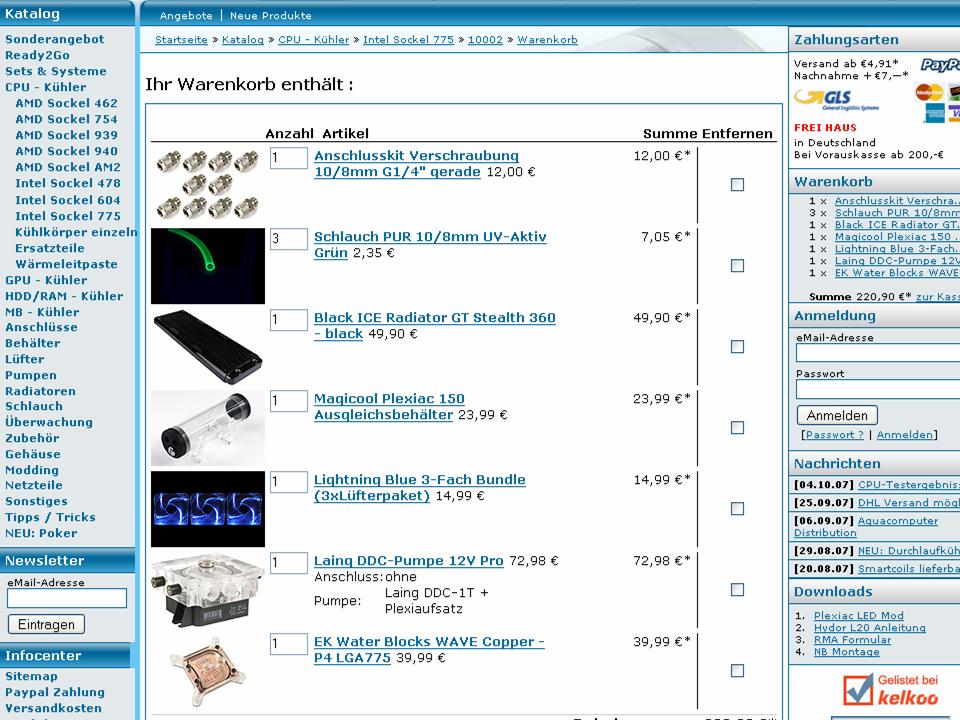Edit quantity field for EK Water Blocks
Image resolution: width=960 pixels, height=720 pixels.
point(288,643)
